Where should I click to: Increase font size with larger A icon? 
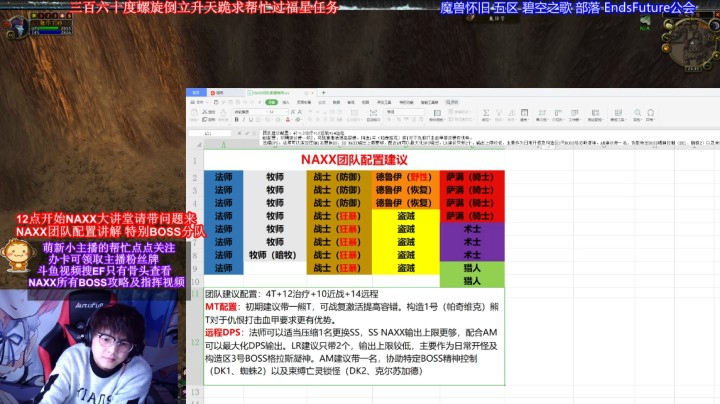292,112
